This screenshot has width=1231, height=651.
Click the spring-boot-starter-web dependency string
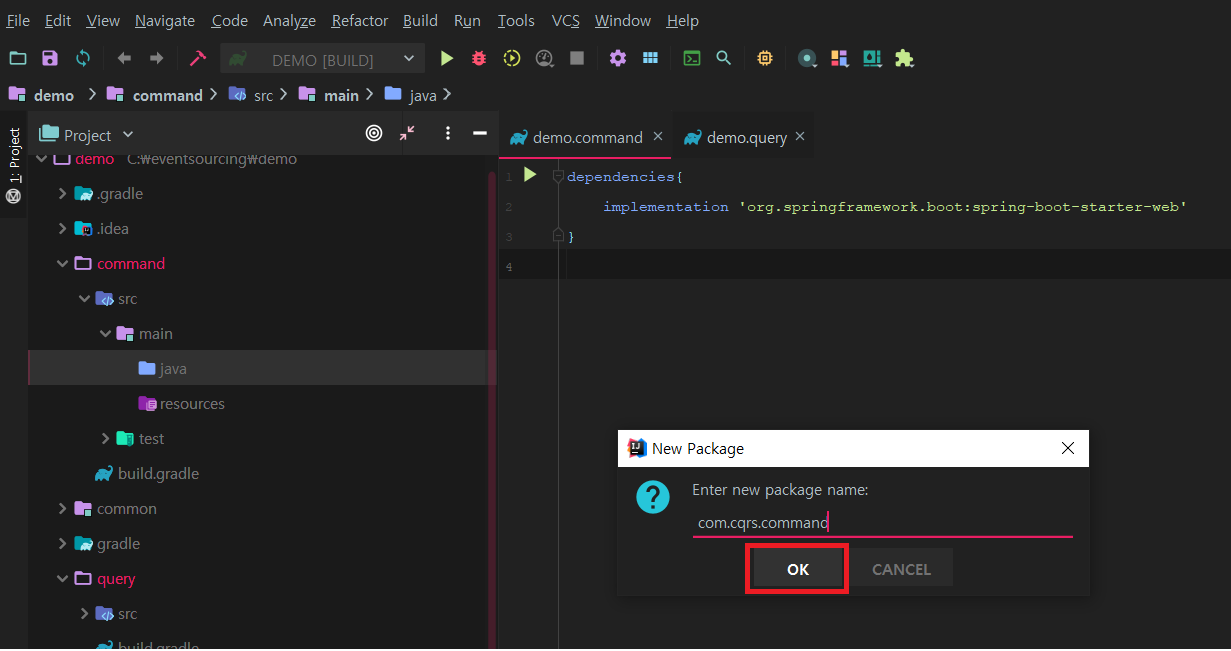pyautogui.click(x=961, y=207)
